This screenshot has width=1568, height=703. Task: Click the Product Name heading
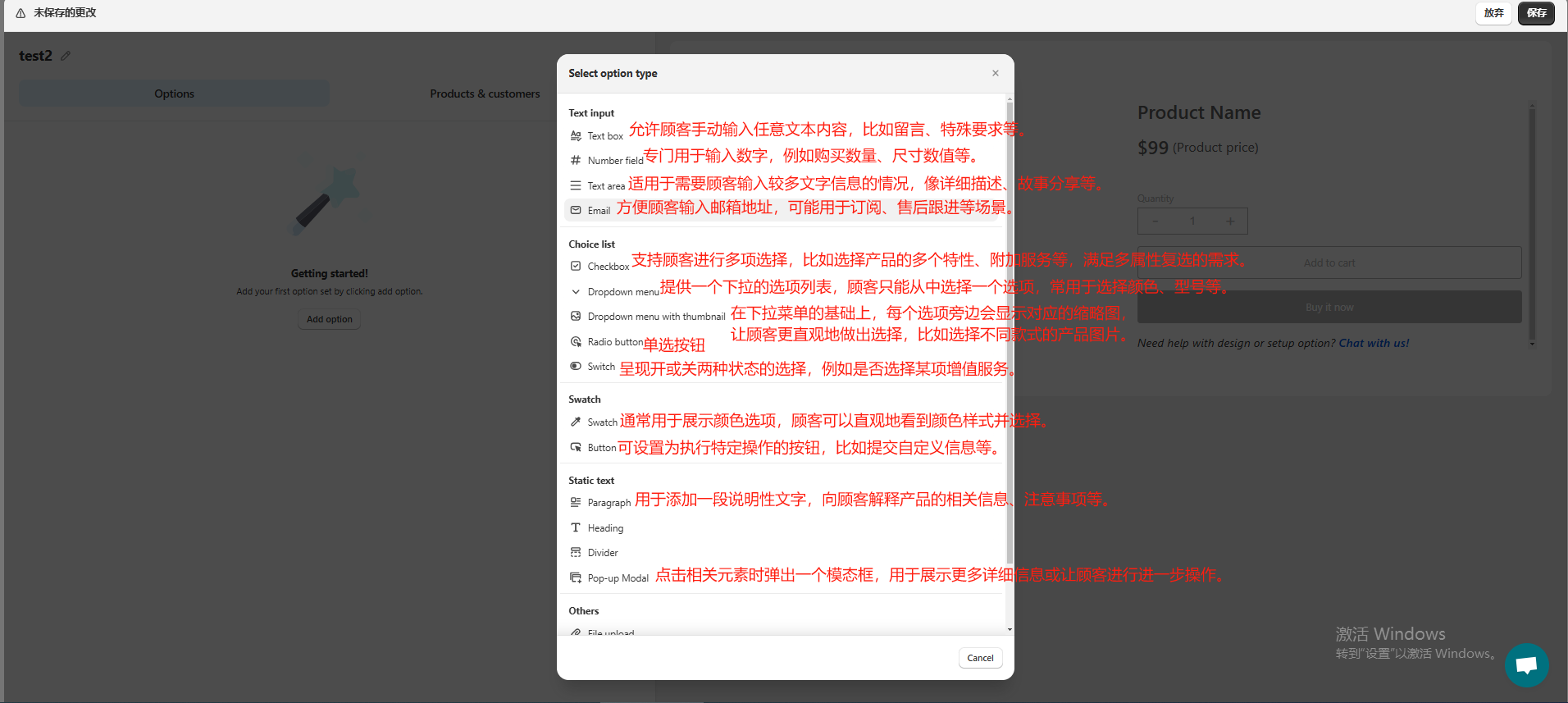pos(1199,112)
